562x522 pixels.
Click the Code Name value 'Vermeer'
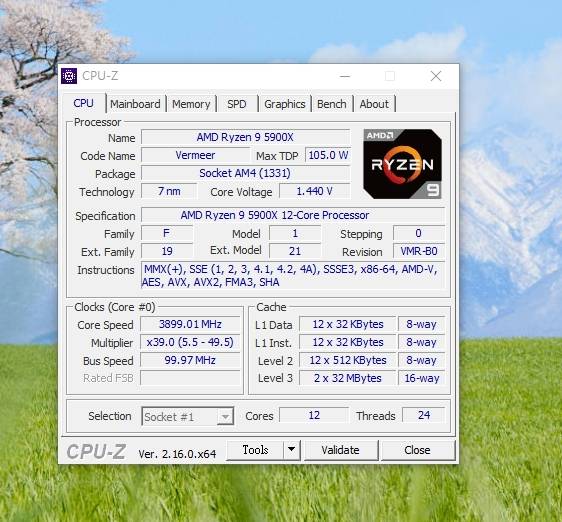pyautogui.click(x=195, y=155)
